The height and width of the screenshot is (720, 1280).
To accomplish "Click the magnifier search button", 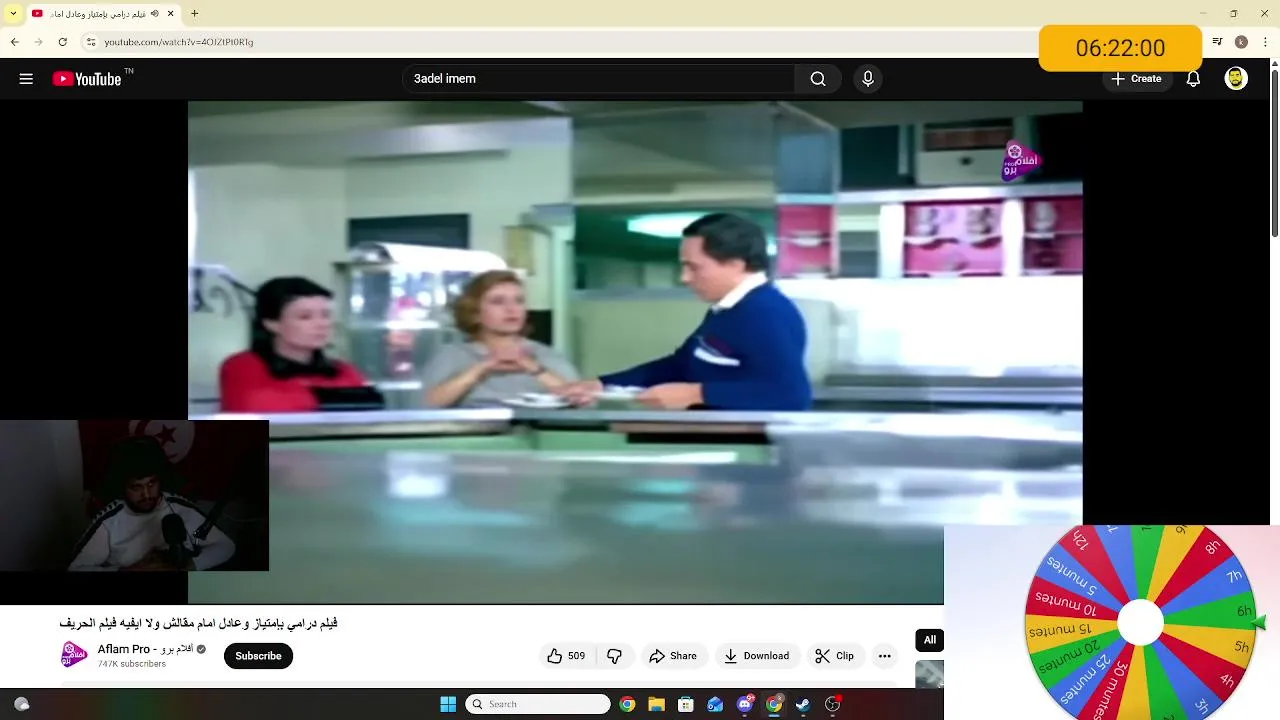I will pyautogui.click(x=818, y=79).
